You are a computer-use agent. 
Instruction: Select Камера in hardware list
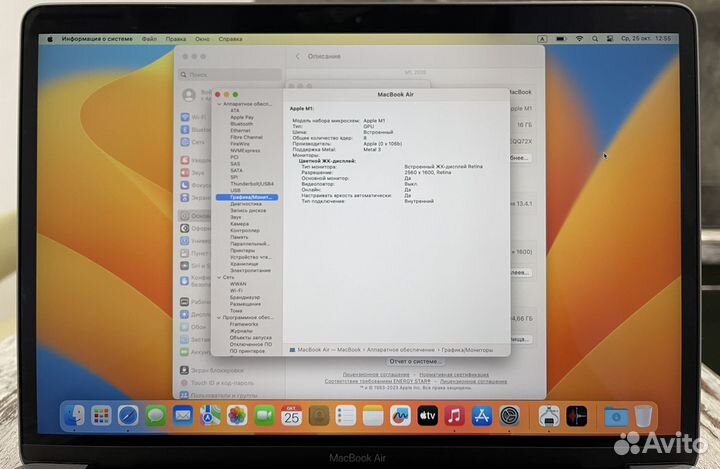[x=239, y=224]
